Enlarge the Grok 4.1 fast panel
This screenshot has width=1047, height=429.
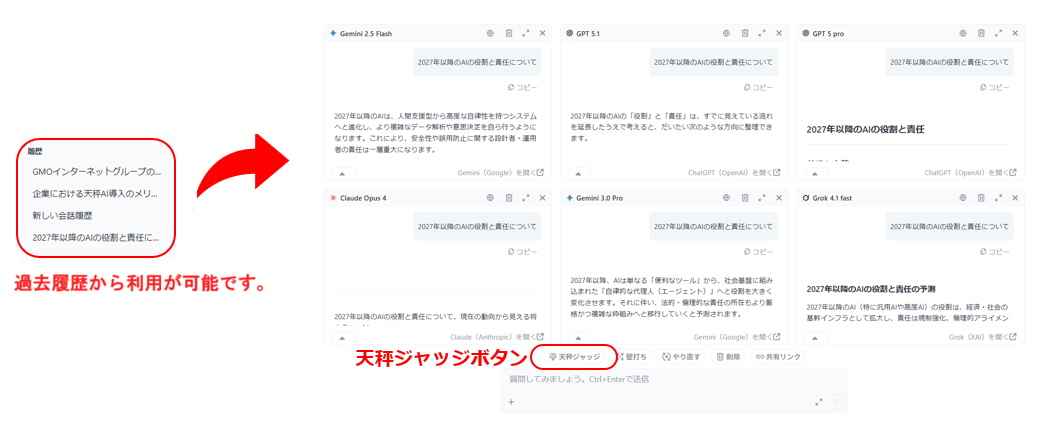[998, 198]
